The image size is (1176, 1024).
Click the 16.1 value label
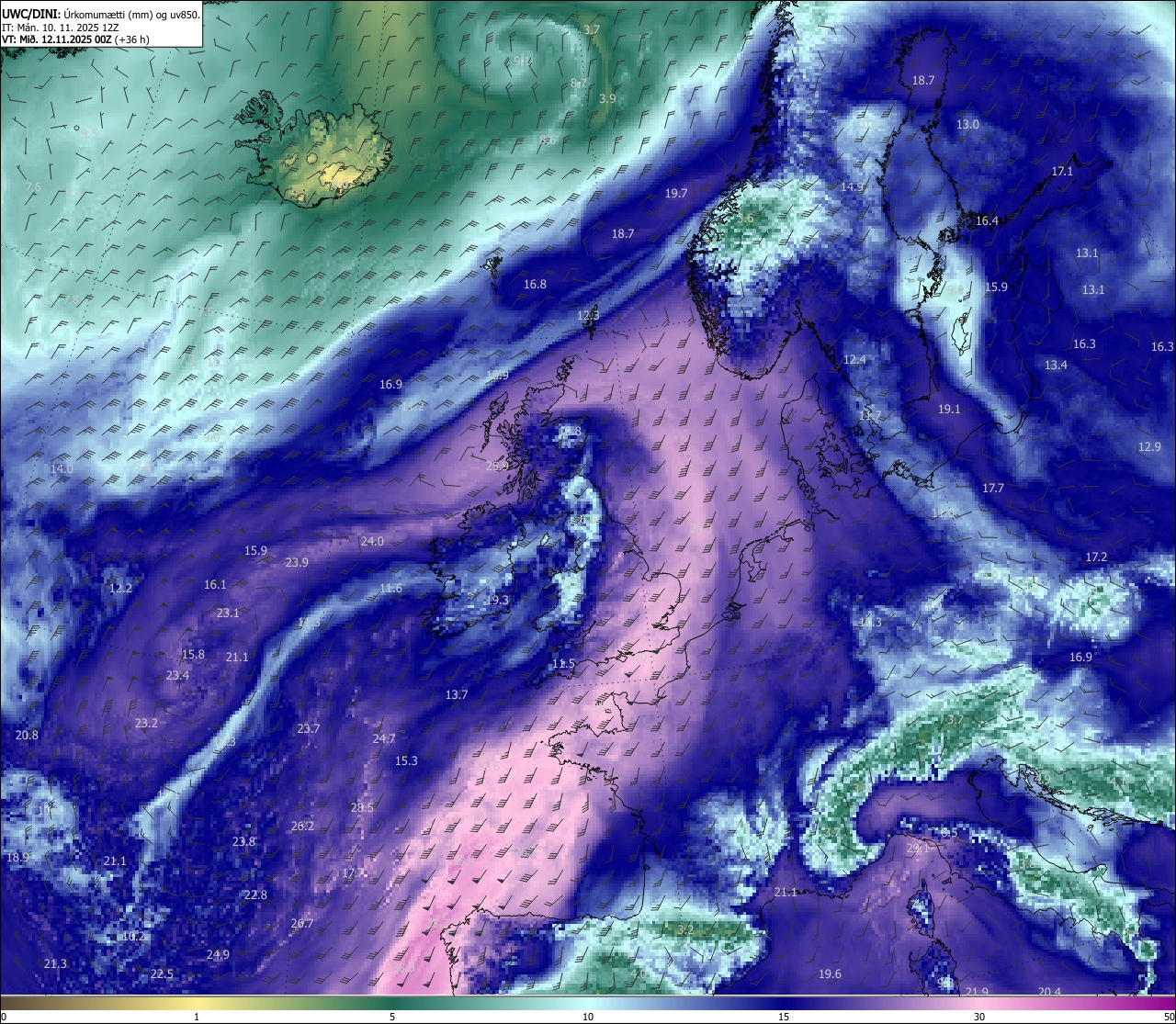pyautogui.click(x=215, y=584)
